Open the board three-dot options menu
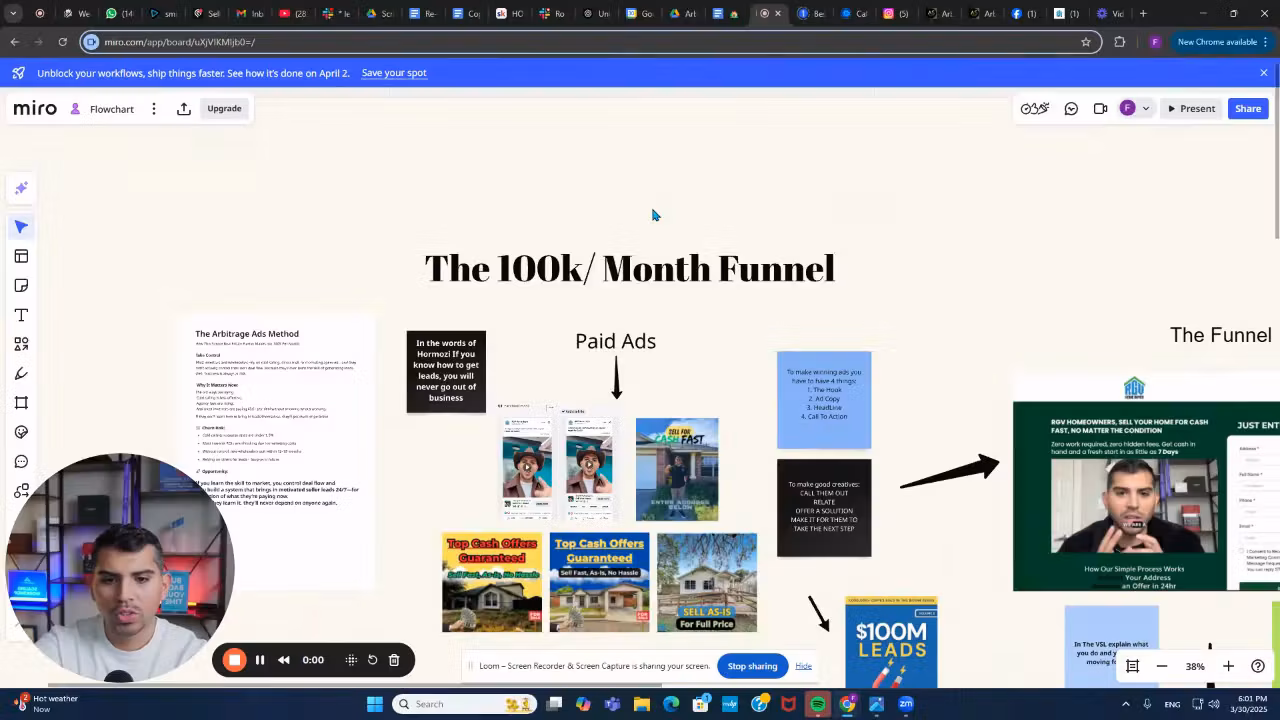1280x720 pixels. 154,109
